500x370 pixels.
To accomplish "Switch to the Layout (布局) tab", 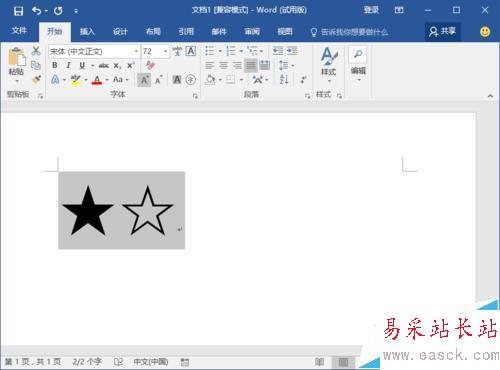I will (153, 32).
